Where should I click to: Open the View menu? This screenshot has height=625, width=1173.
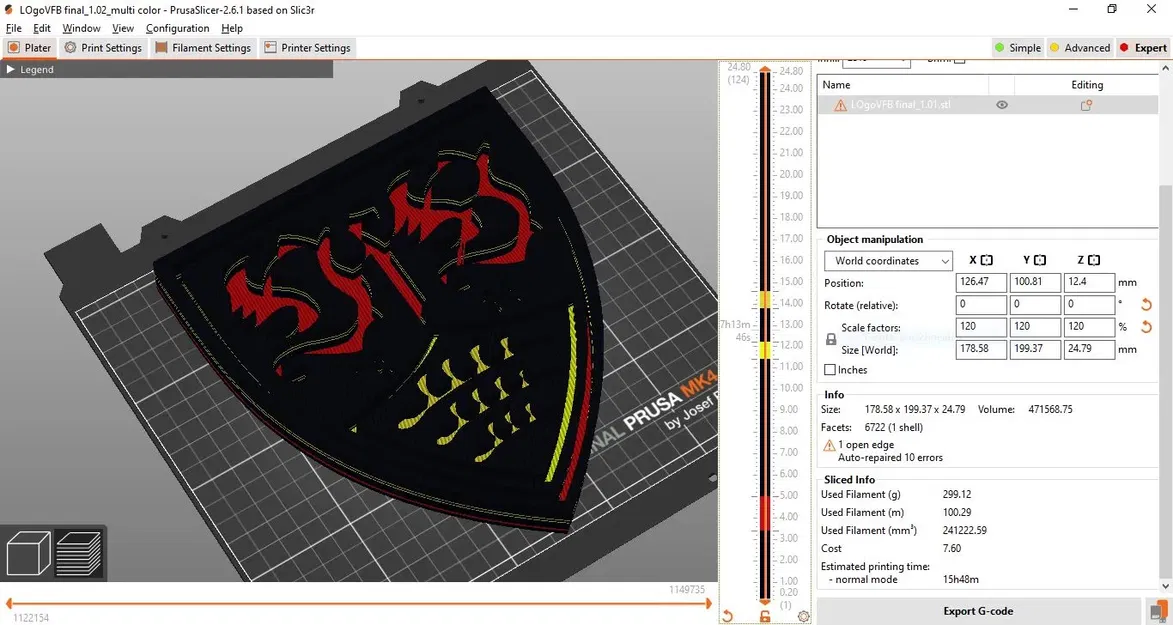(x=123, y=28)
